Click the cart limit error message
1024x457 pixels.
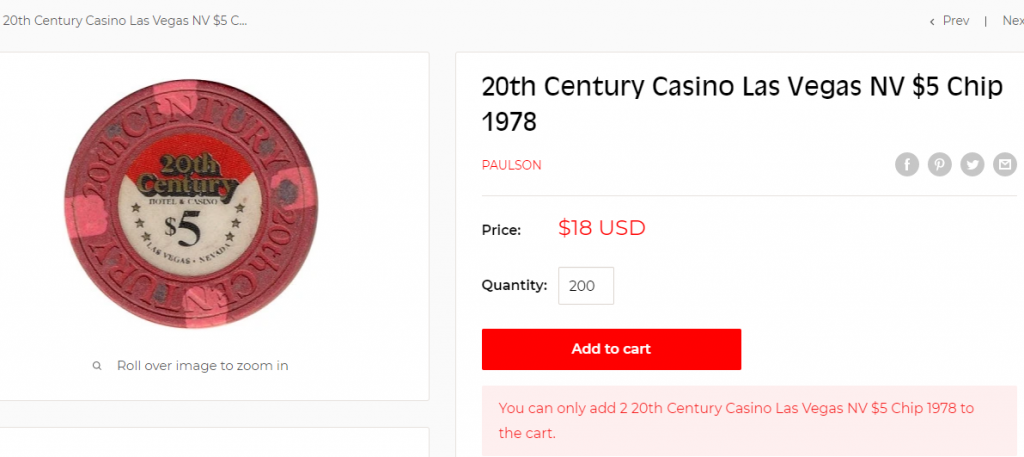[735, 421]
